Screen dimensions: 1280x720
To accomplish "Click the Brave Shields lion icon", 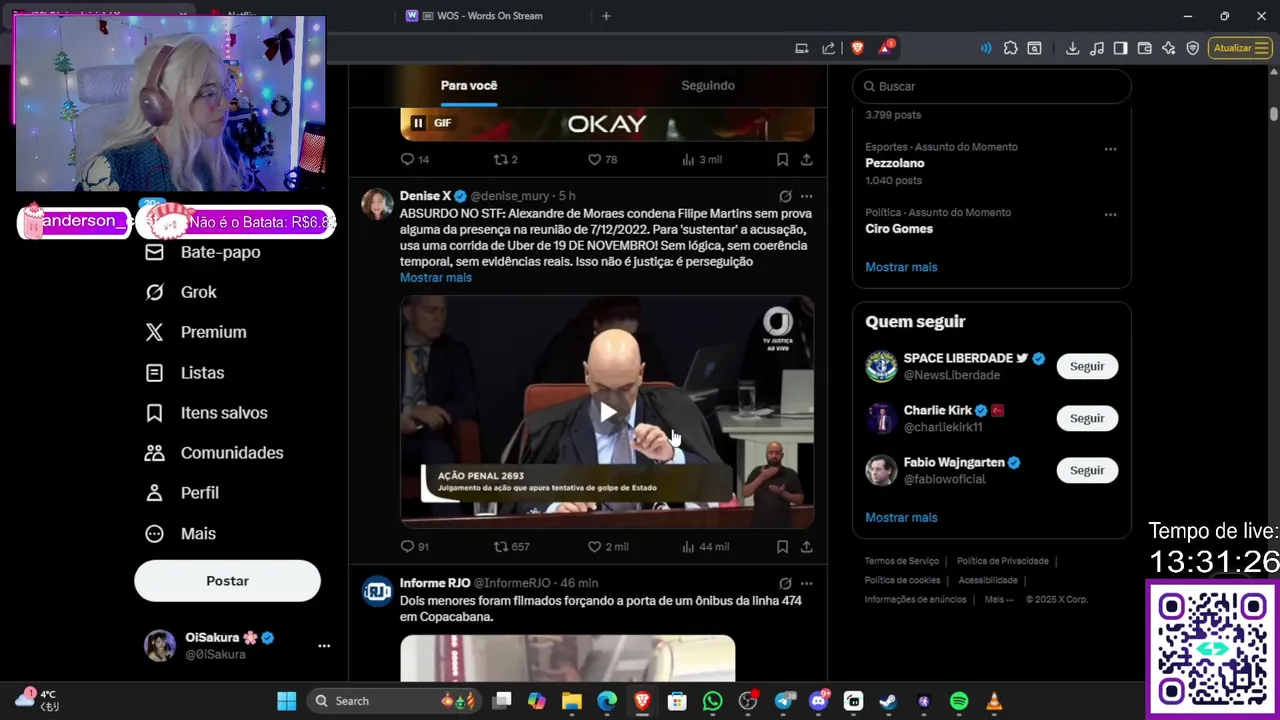I will point(857,48).
